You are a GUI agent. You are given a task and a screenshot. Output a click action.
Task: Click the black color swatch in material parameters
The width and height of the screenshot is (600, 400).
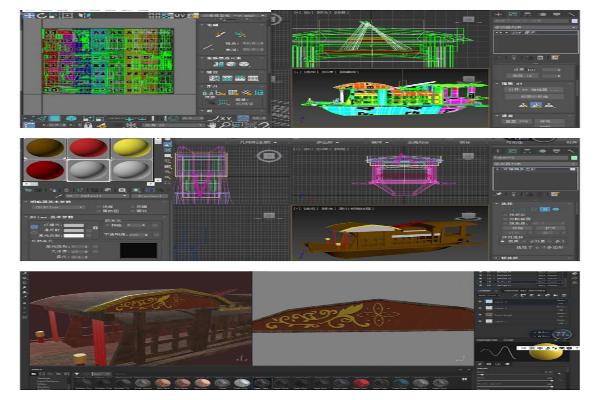point(138,250)
